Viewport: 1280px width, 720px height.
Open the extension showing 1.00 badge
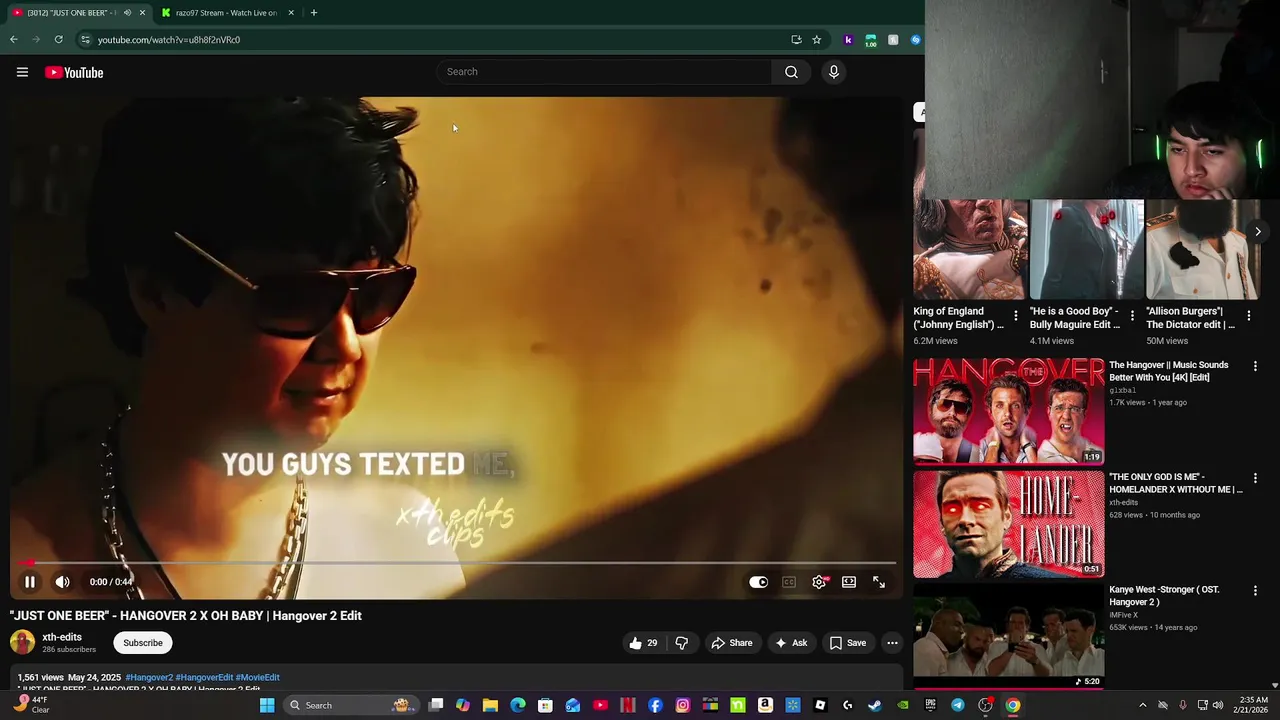point(871,40)
